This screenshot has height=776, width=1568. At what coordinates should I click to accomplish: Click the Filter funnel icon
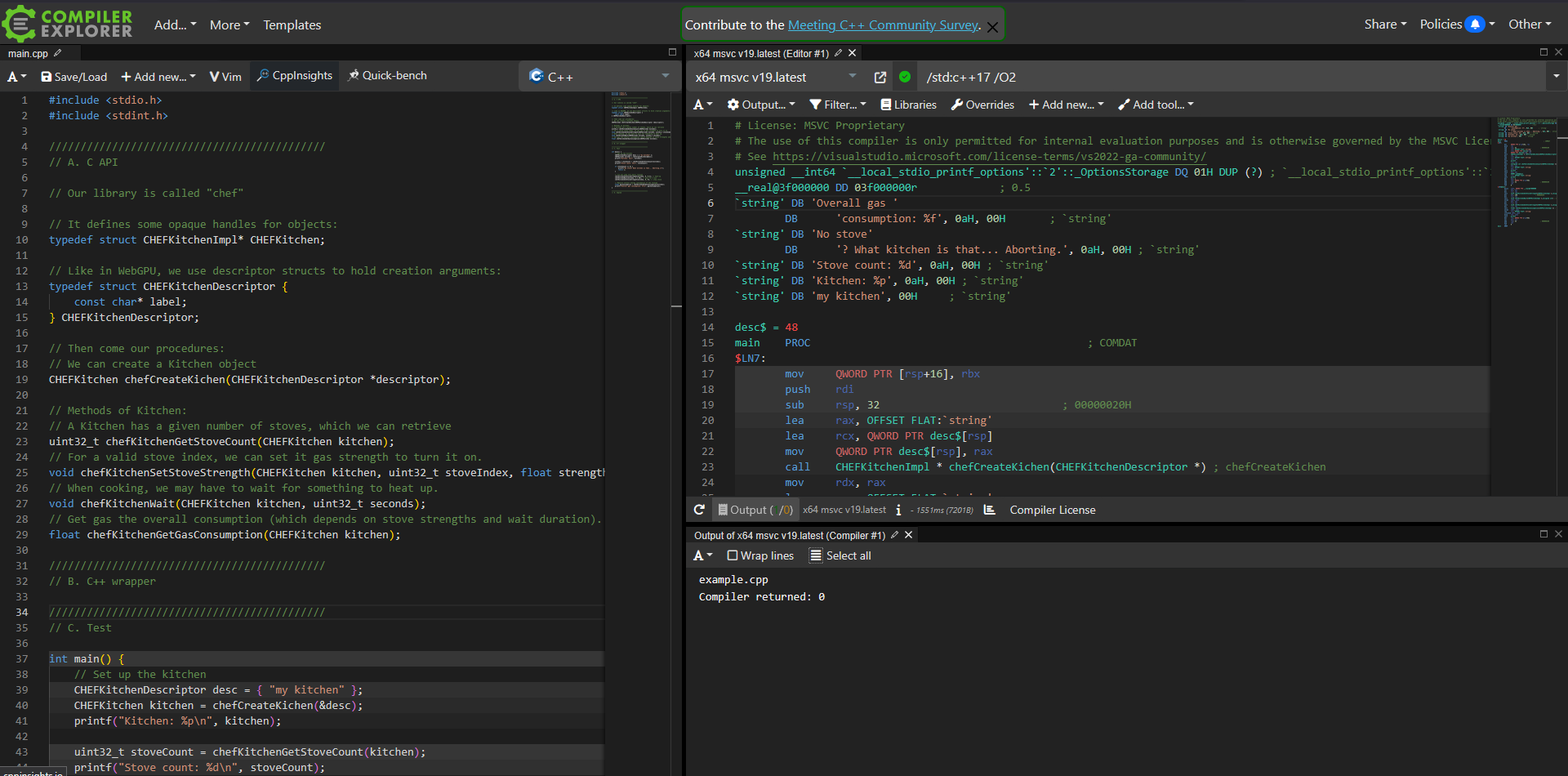(x=815, y=105)
